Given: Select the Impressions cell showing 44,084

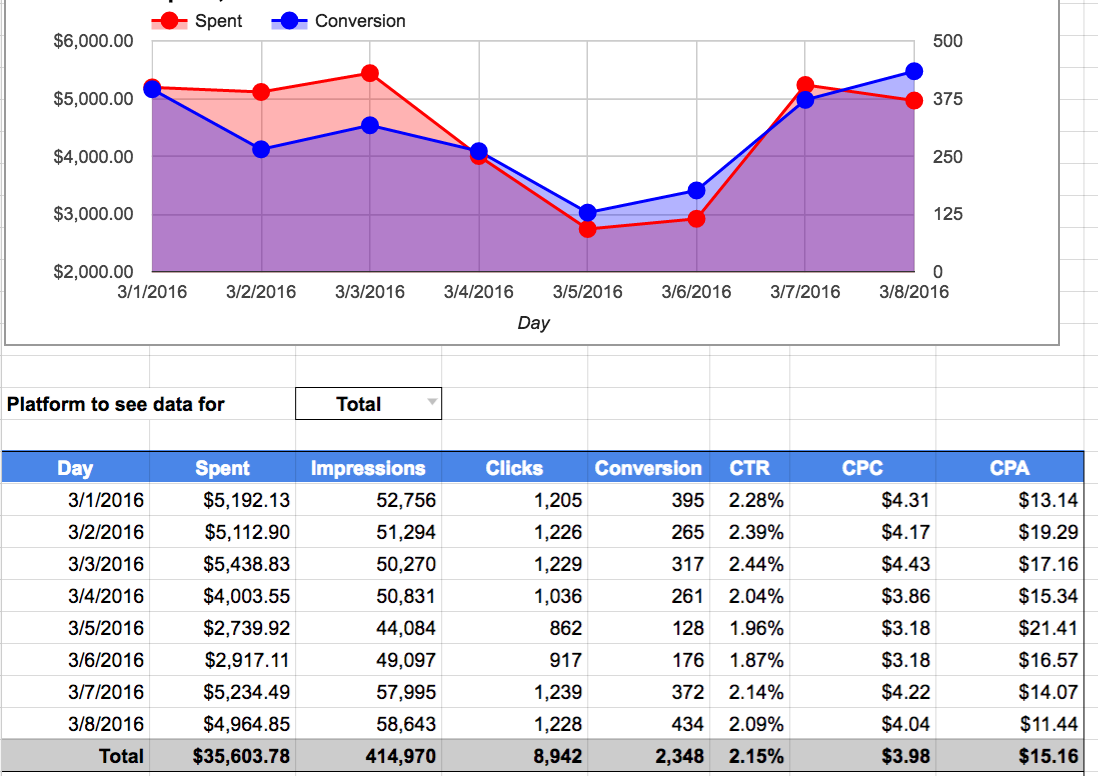Looking at the screenshot, I should [x=405, y=628].
